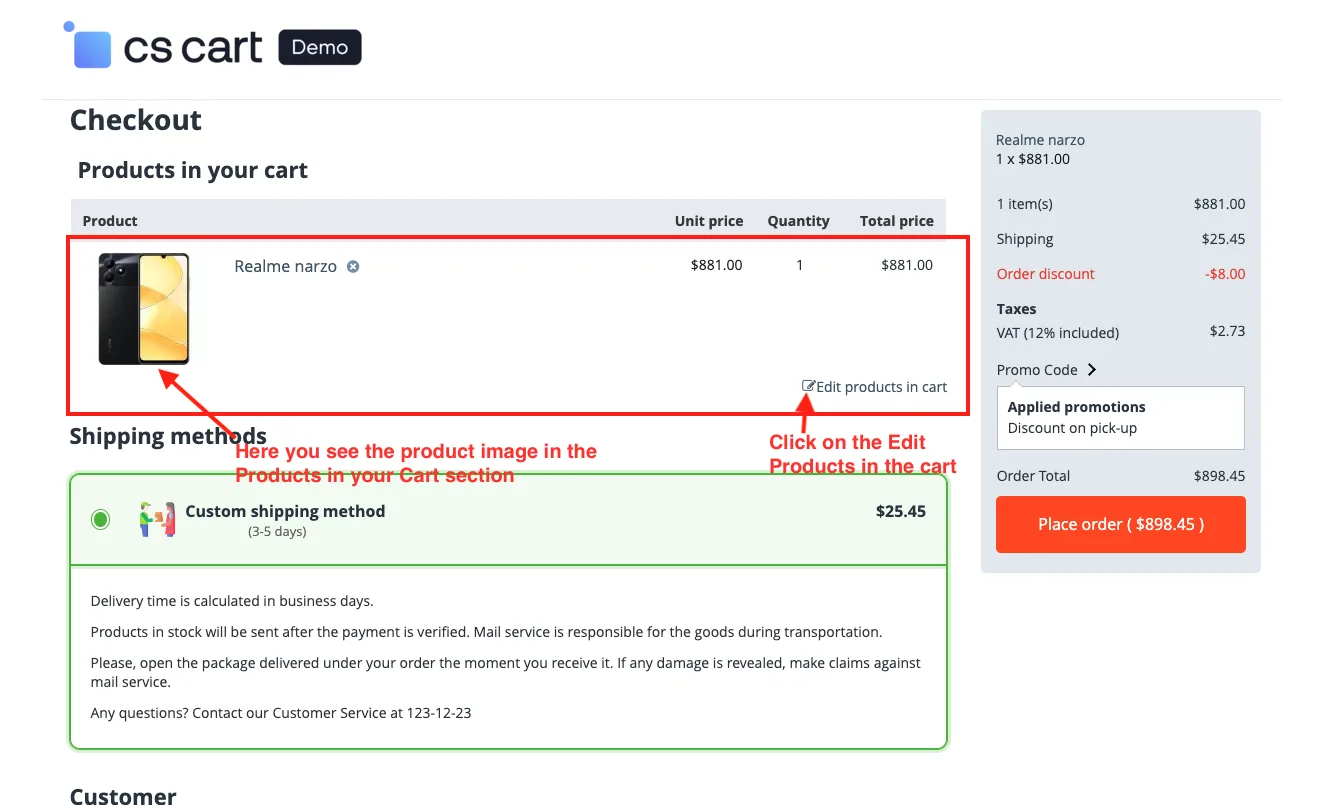Expand the Promo Code chevron arrow
The height and width of the screenshot is (805, 1334).
pos(1092,370)
